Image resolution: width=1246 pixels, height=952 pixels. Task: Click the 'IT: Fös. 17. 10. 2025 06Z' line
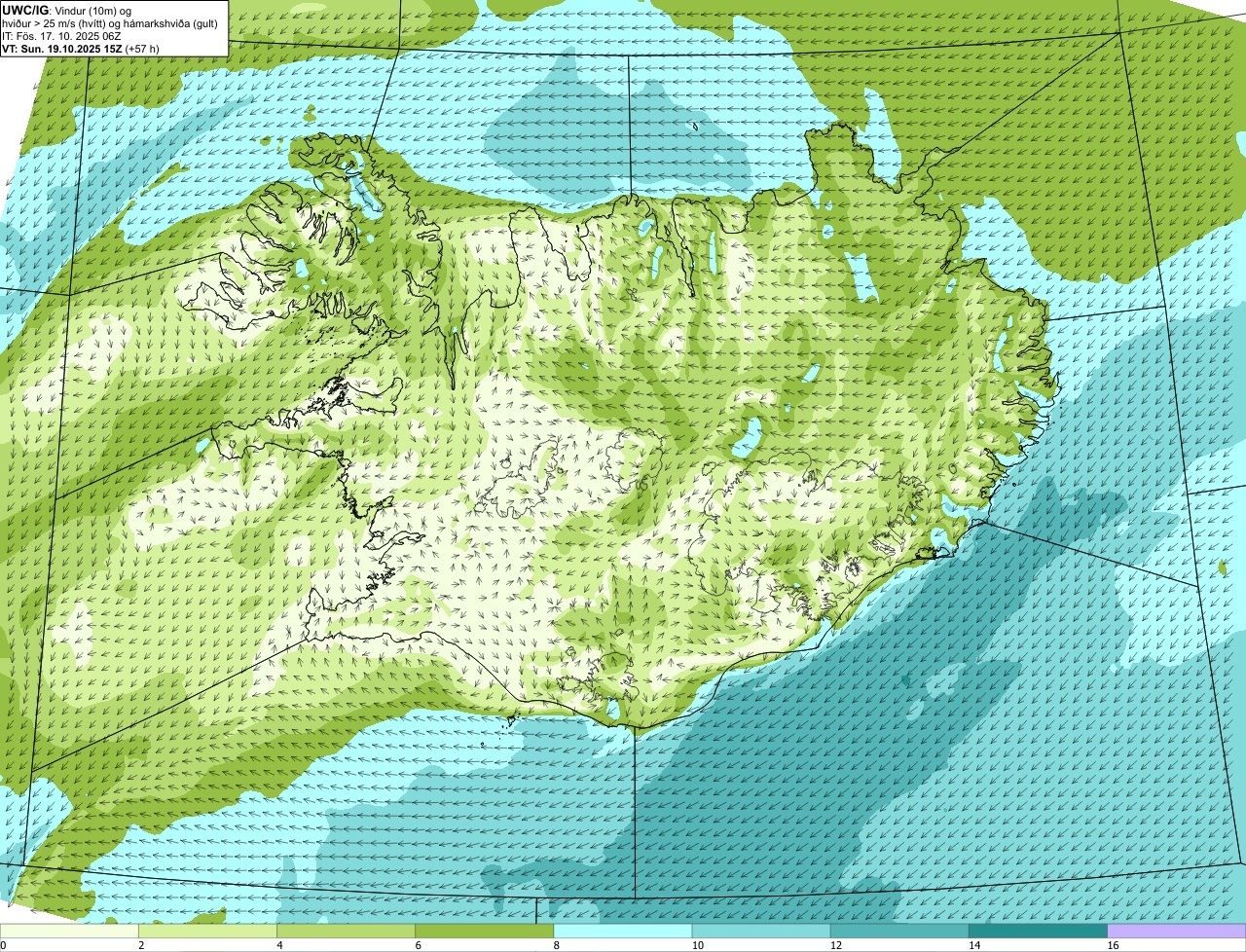(x=62, y=36)
